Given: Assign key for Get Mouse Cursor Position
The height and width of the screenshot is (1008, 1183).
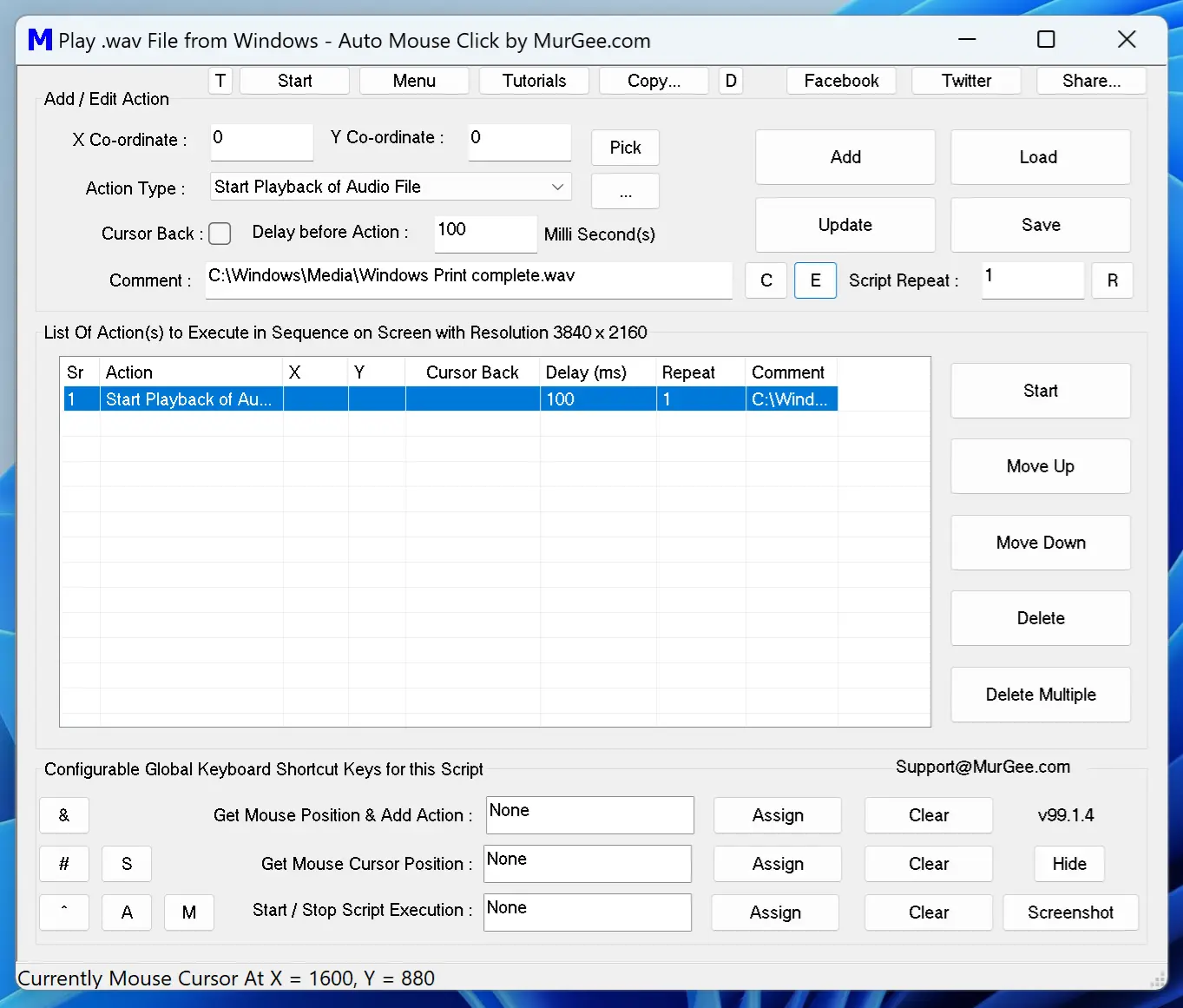Looking at the screenshot, I should (x=778, y=864).
